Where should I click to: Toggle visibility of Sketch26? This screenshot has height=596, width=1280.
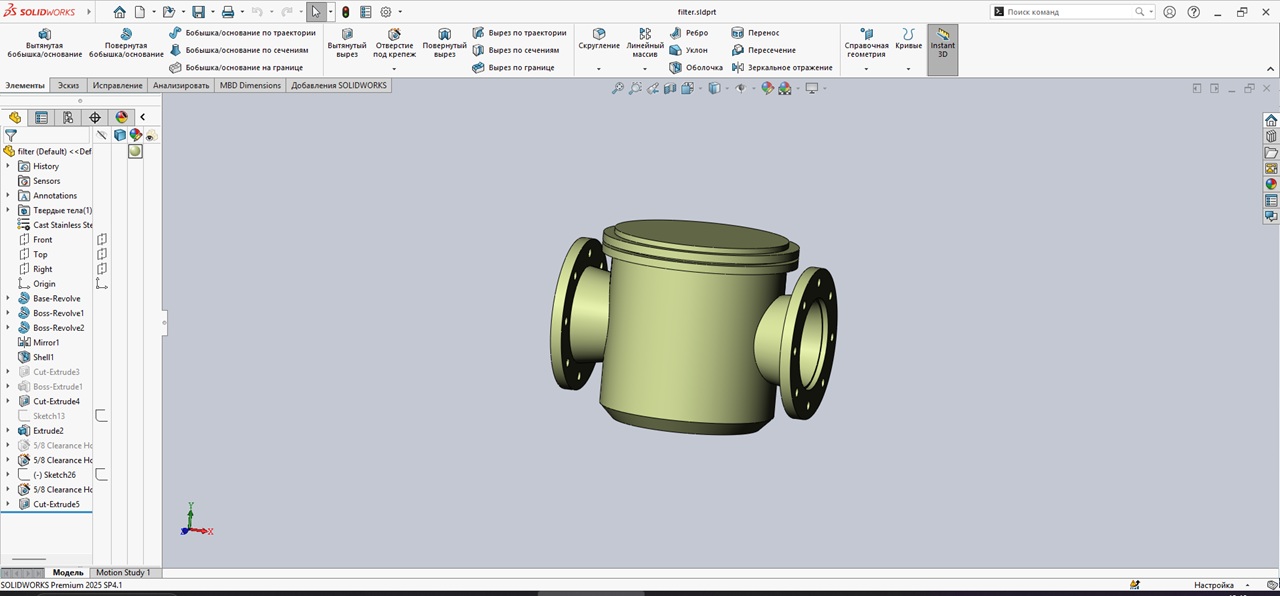tap(101, 475)
